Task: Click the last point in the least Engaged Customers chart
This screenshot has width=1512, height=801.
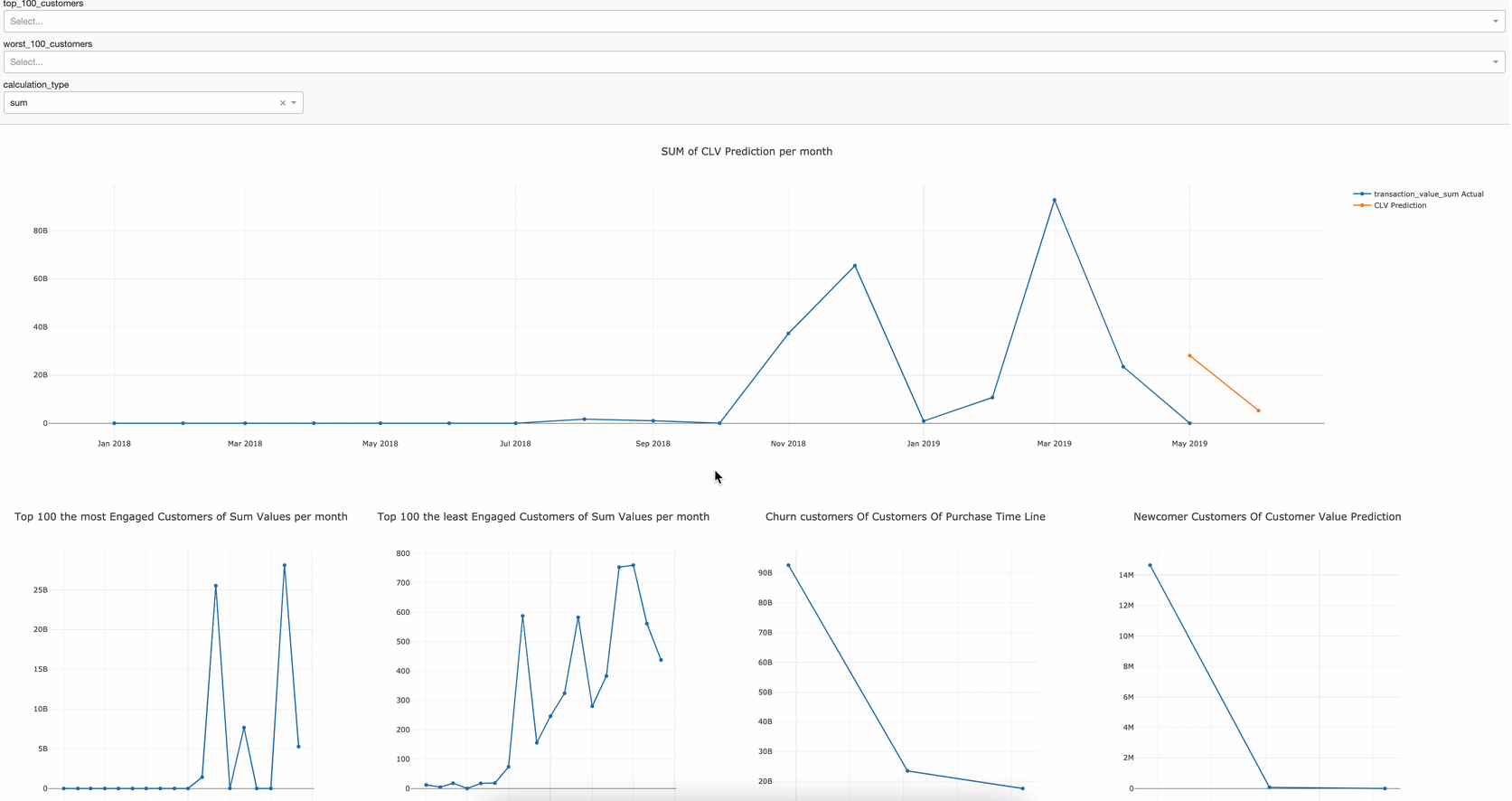Action: point(661,660)
